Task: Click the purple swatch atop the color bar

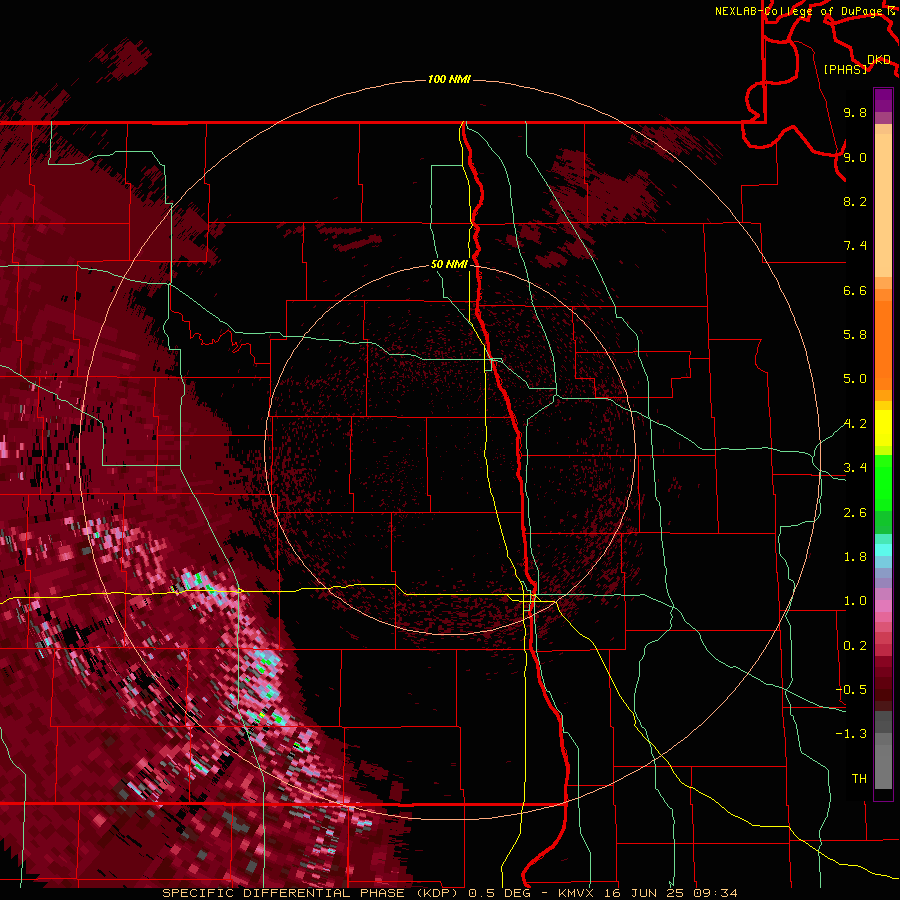Action: point(883,100)
